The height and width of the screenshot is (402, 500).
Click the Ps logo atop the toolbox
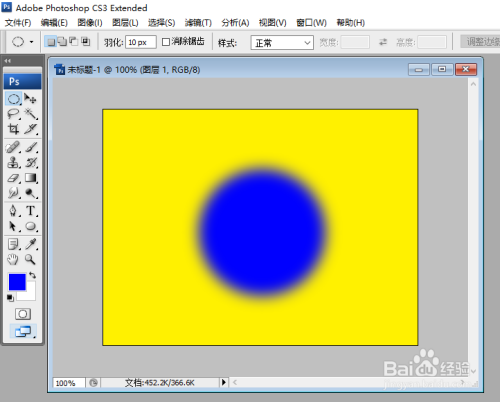(x=22, y=81)
